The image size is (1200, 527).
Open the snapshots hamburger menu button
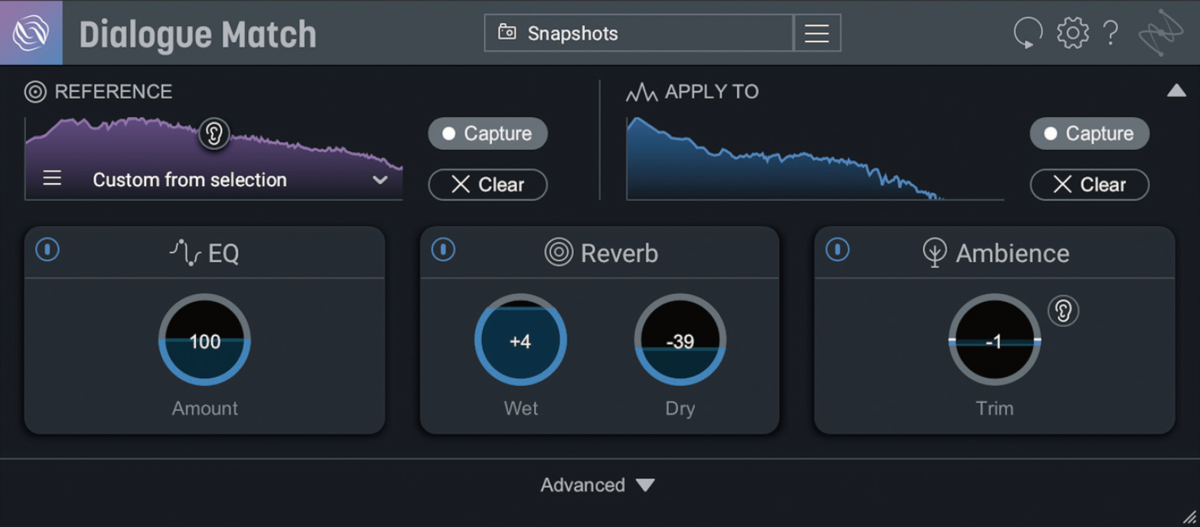pyautogui.click(x=817, y=33)
